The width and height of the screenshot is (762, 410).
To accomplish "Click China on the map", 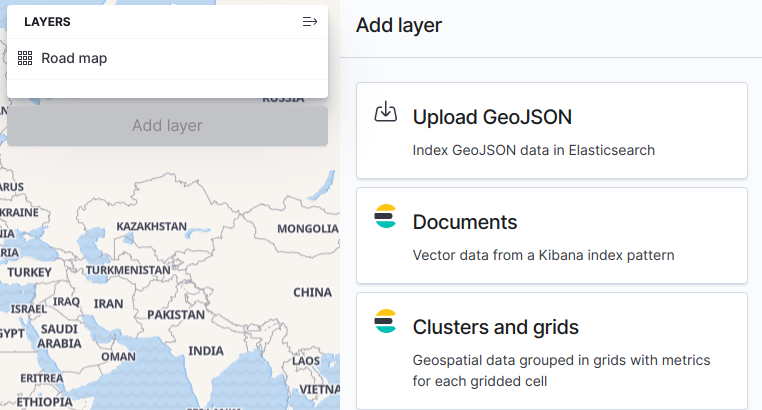I will 312,293.
